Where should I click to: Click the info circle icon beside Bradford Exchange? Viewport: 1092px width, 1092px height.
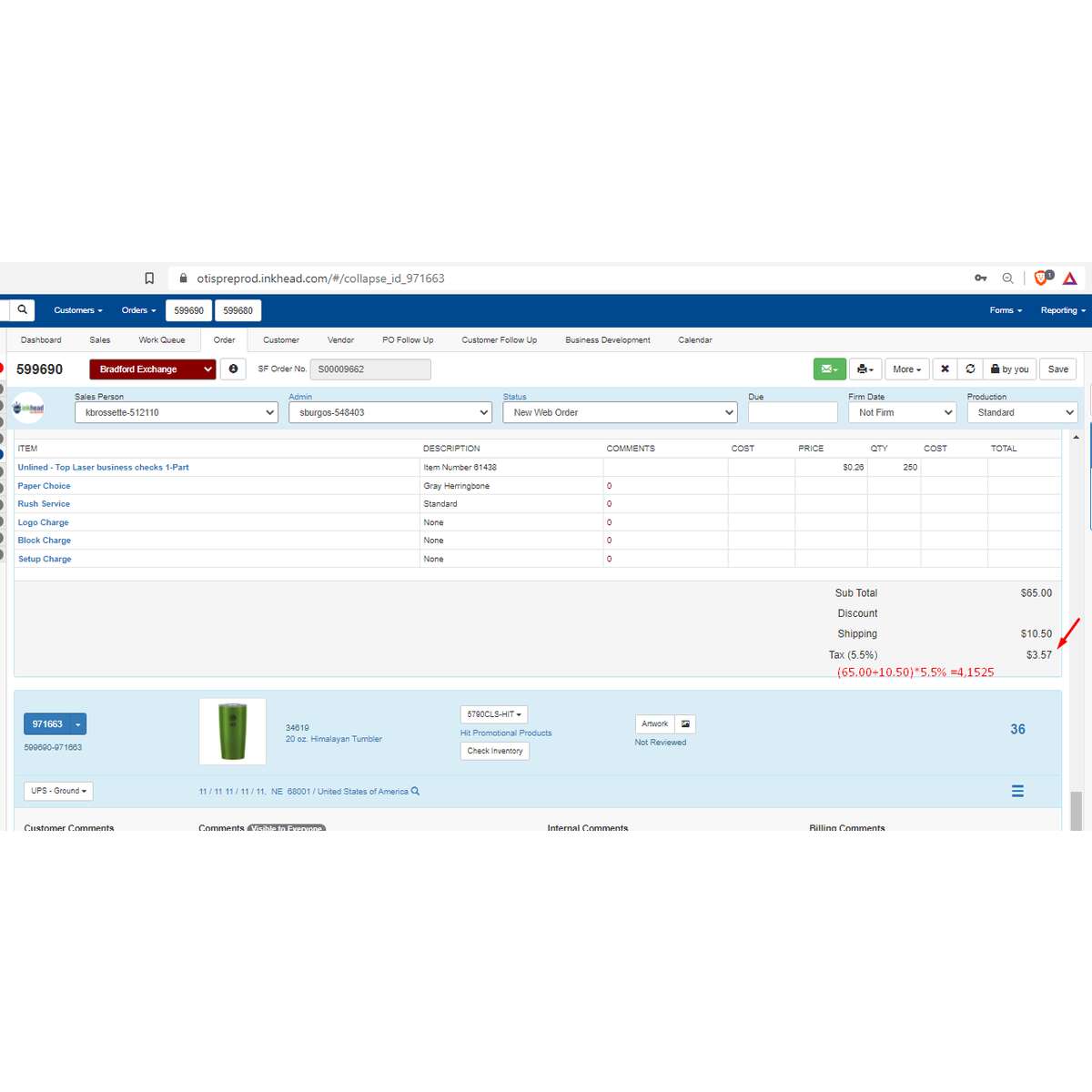click(x=233, y=369)
